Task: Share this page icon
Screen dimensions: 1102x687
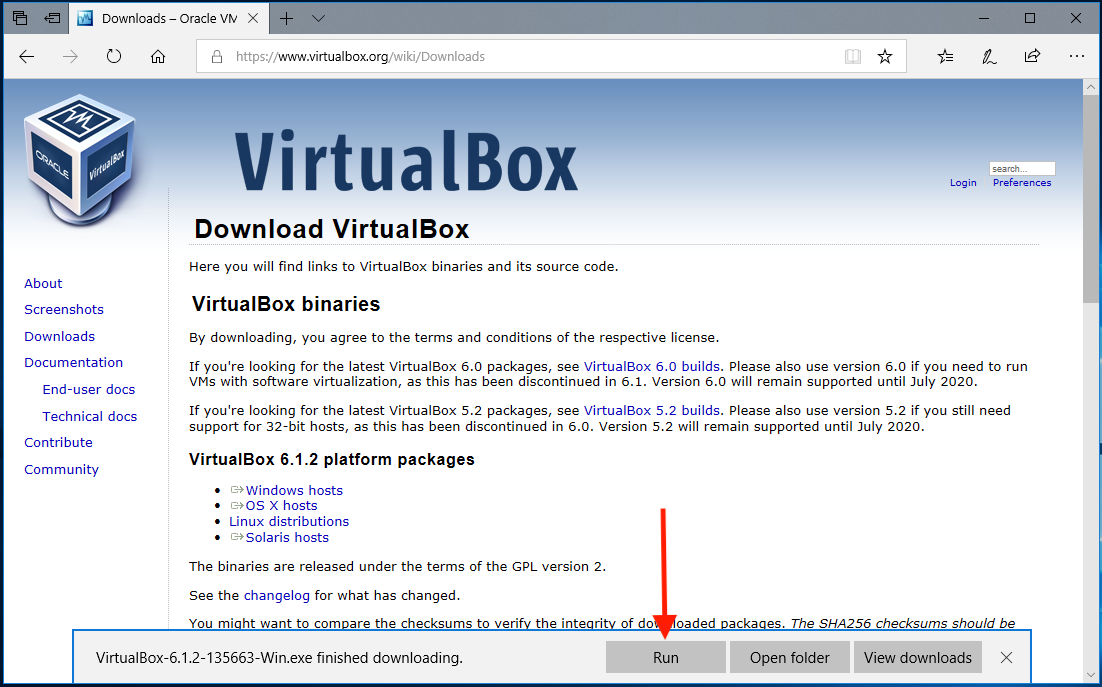Action: click(x=1032, y=57)
